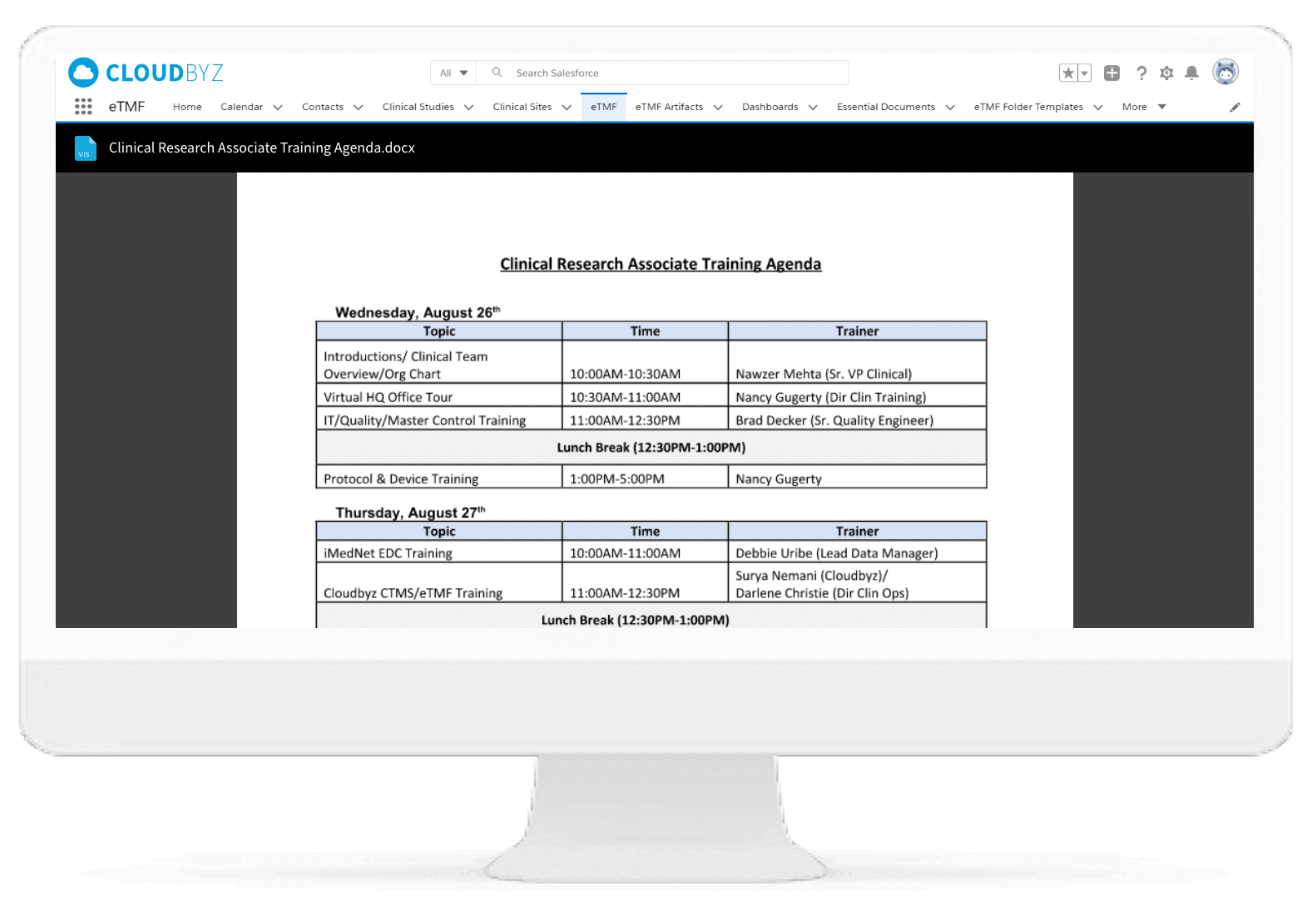Expand the Calendar tab chevron
Screen dimensions: 1316x911
click(x=278, y=107)
